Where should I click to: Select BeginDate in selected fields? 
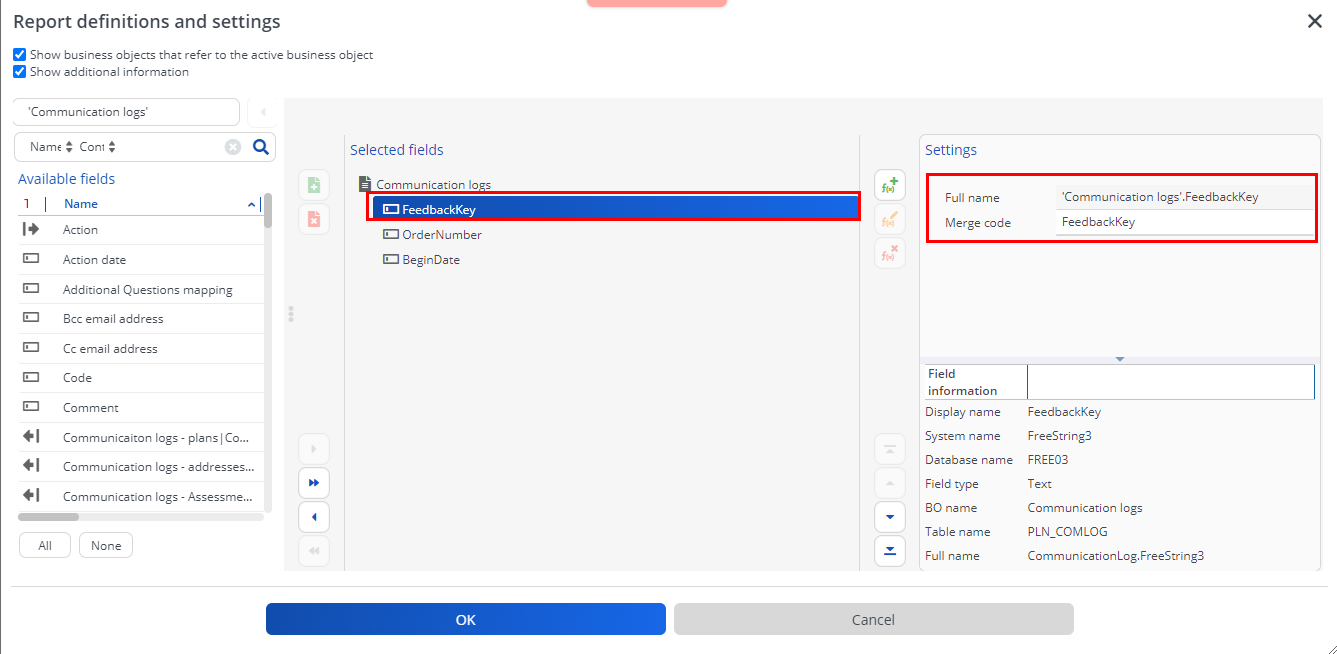click(x=431, y=259)
